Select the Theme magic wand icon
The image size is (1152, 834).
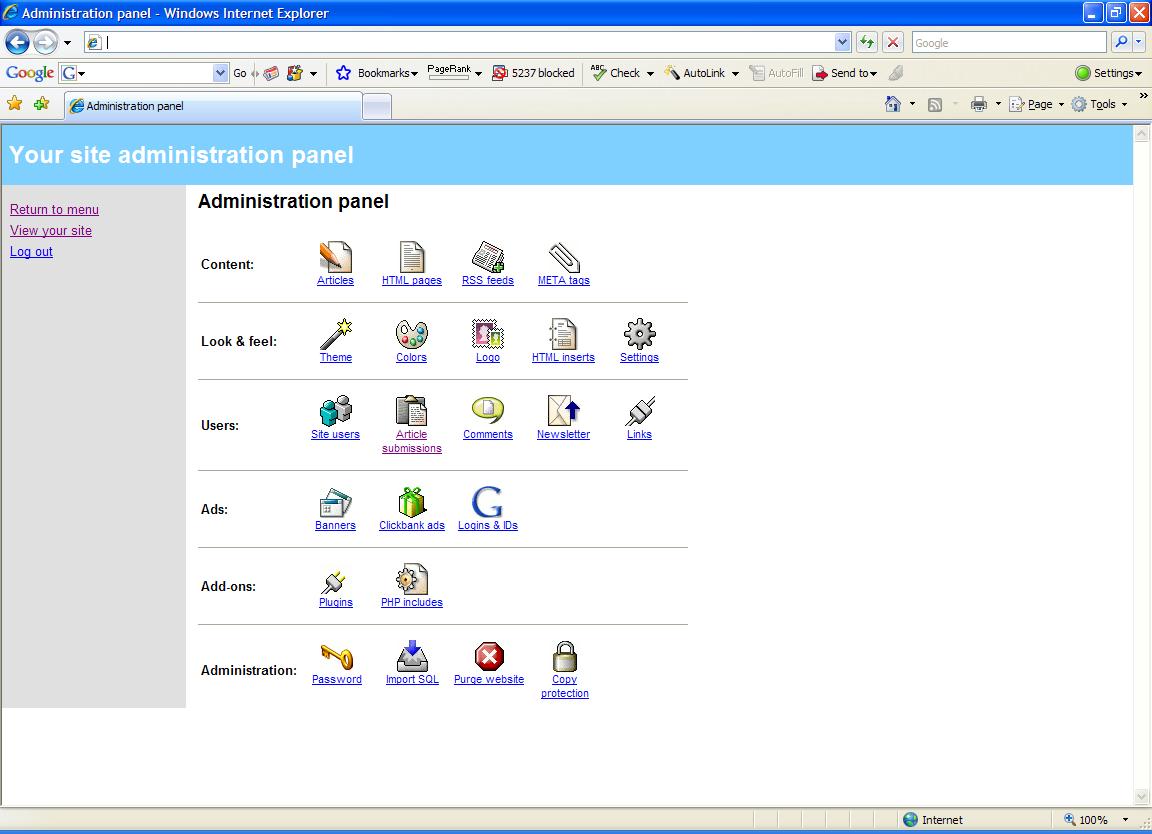[336, 334]
